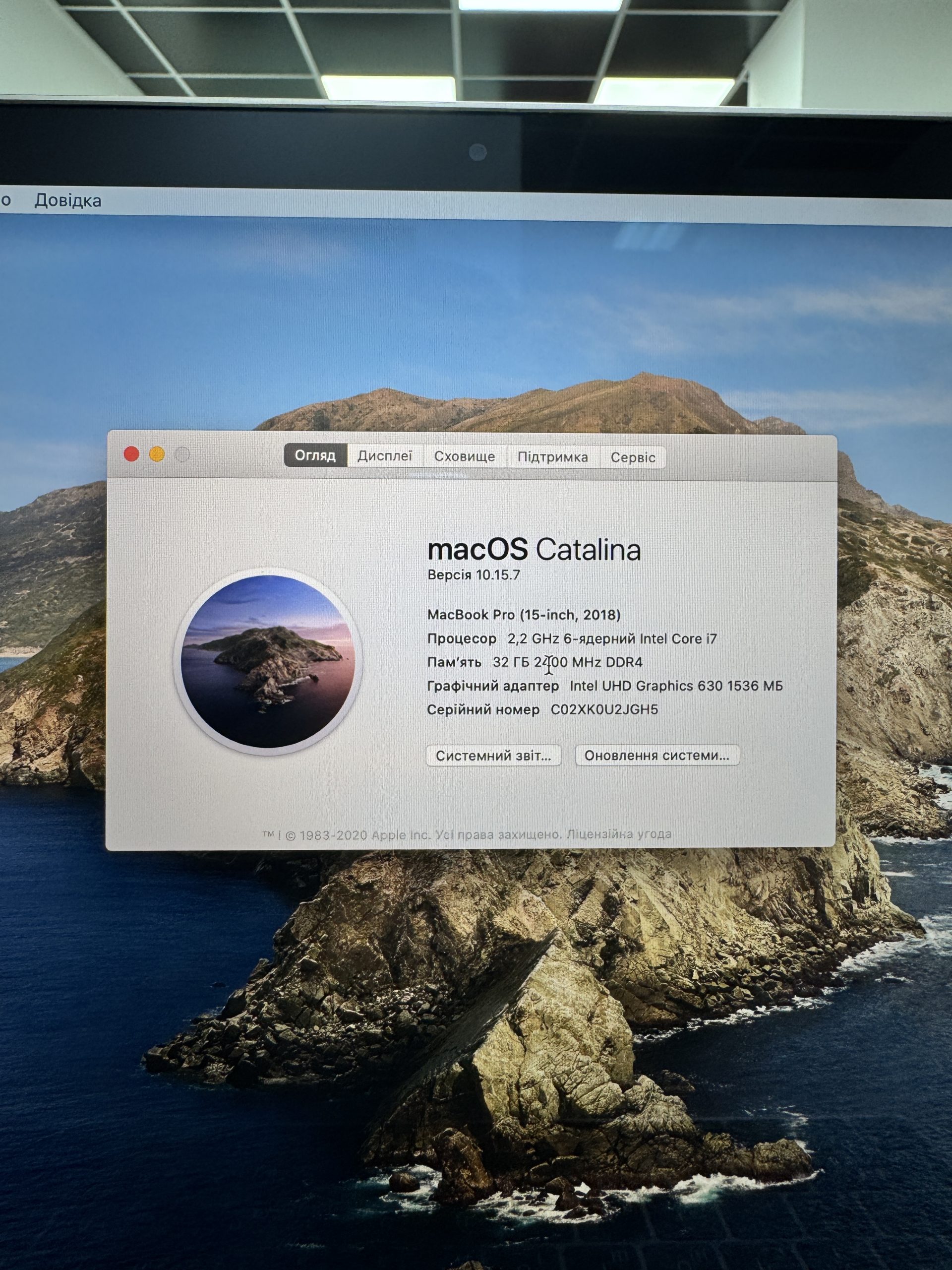This screenshot has height=1270, width=952.
Task: Select the Огляд tab
Action: 316,456
